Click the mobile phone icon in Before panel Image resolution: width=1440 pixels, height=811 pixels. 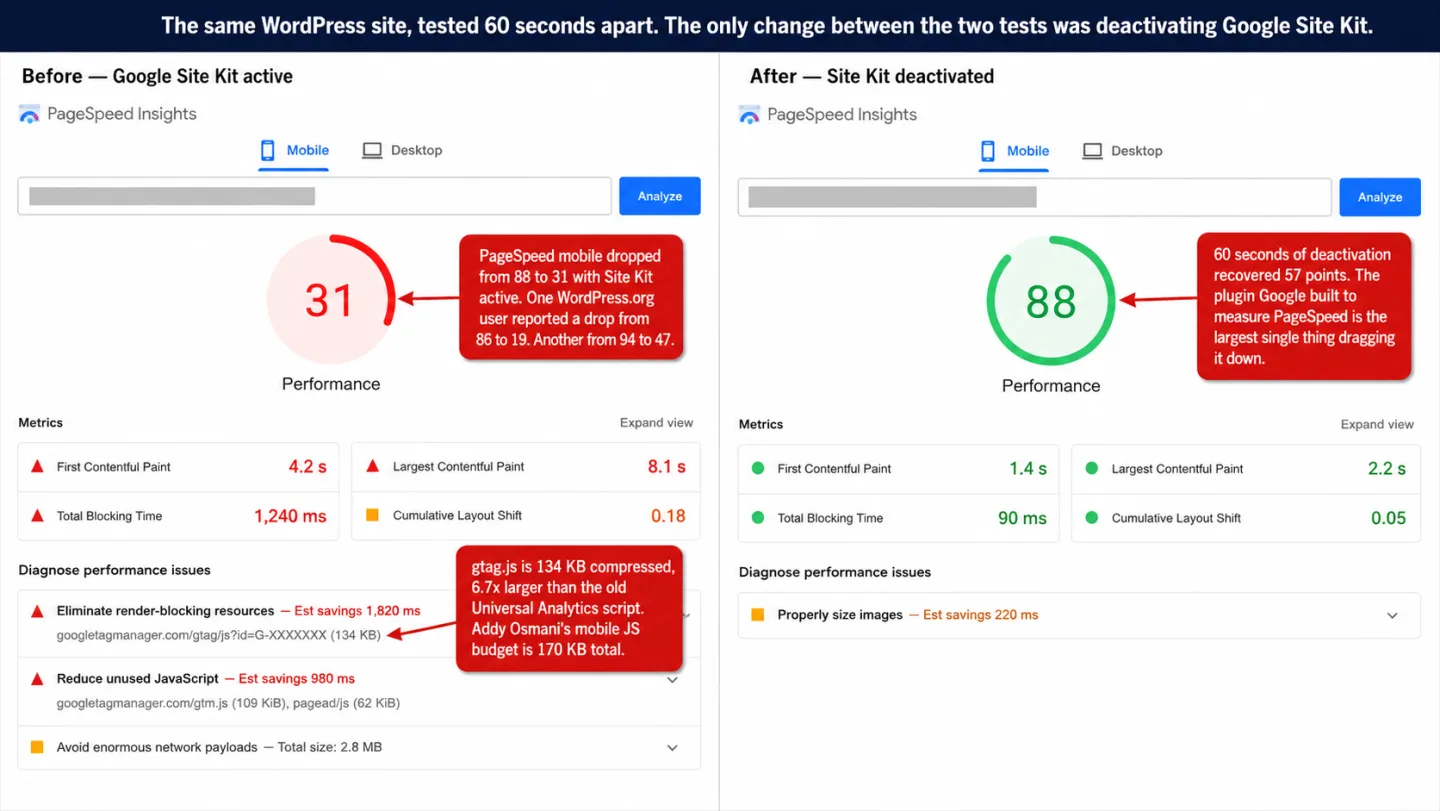pos(267,150)
